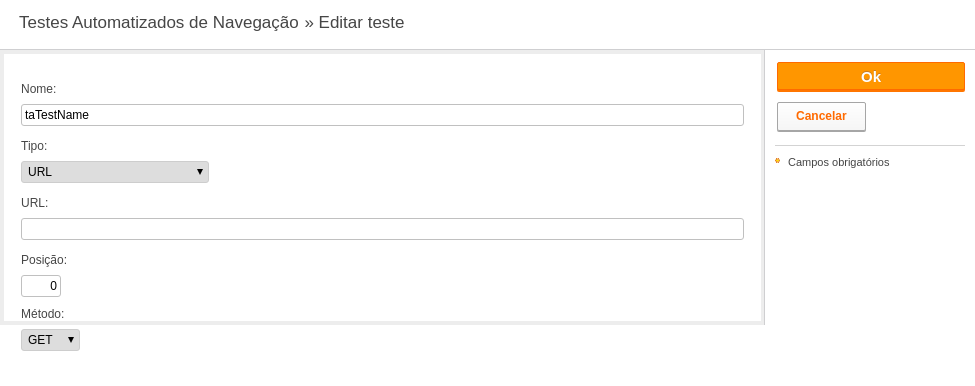The image size is (975, 386).
Task: Click the » breadcrumb separator
Action: pyautogui.click(x=308, y=23)
